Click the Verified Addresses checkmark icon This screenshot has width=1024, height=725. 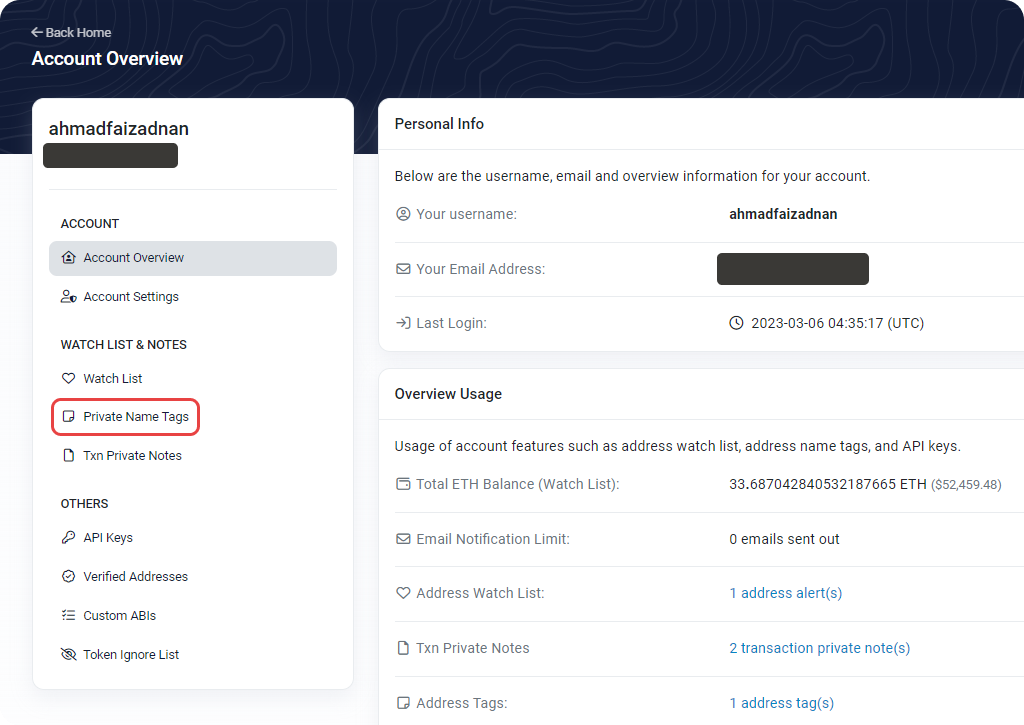69,577
